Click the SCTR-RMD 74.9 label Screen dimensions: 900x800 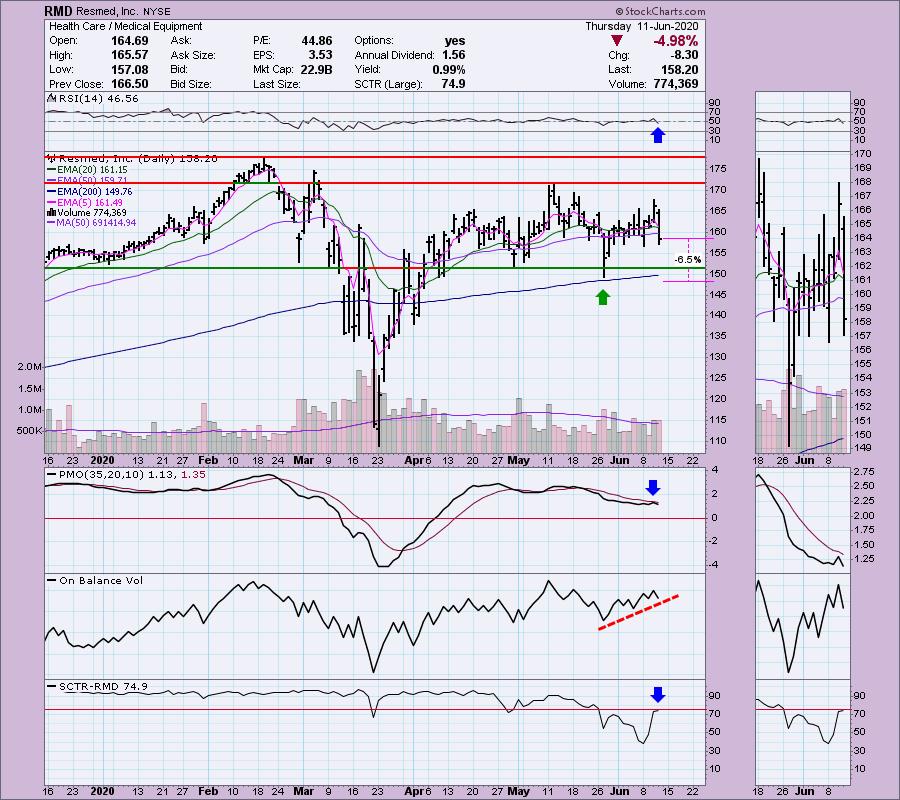98,686
